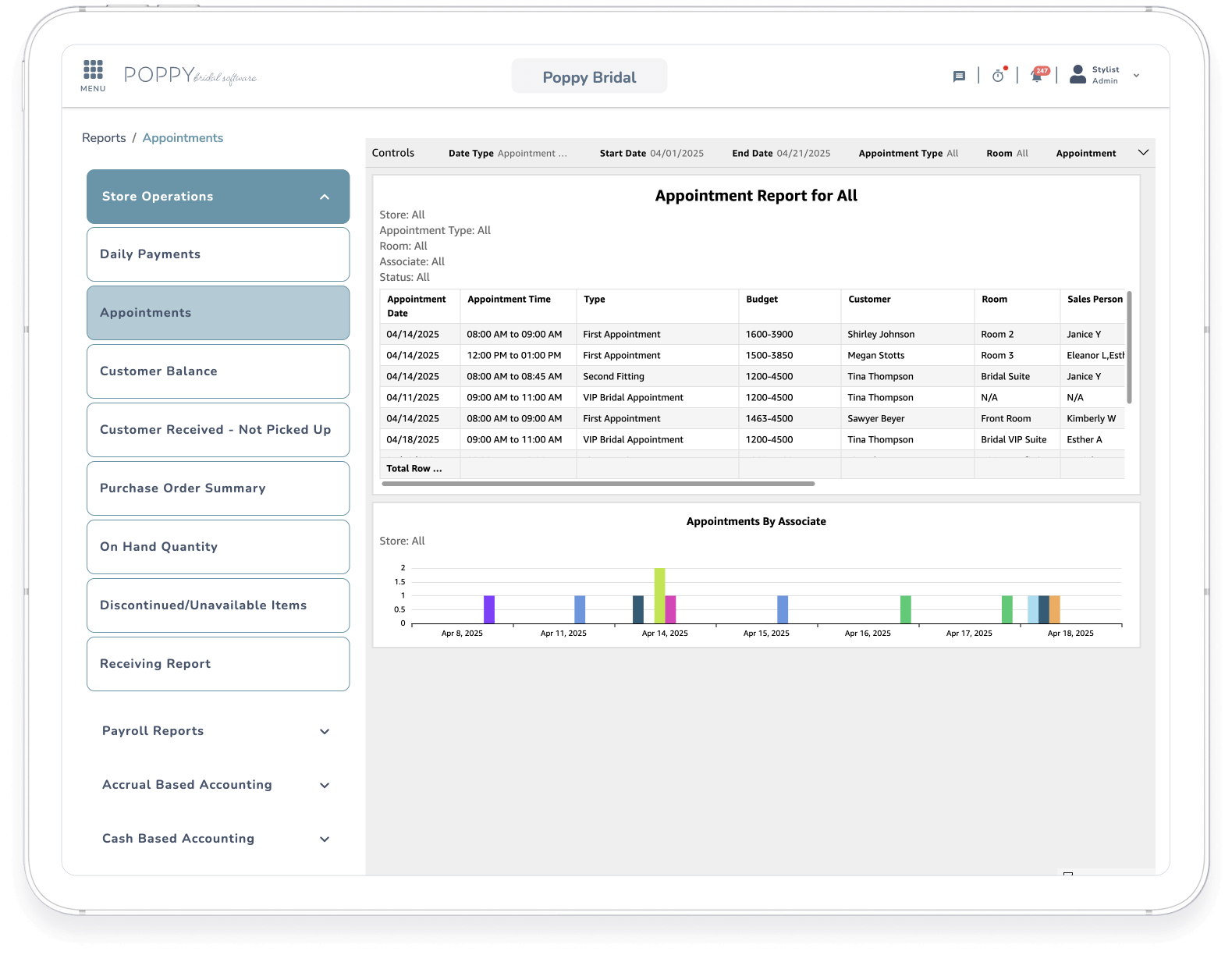Open the Stylist Admin account dropdown arrow

(1136, 76)
